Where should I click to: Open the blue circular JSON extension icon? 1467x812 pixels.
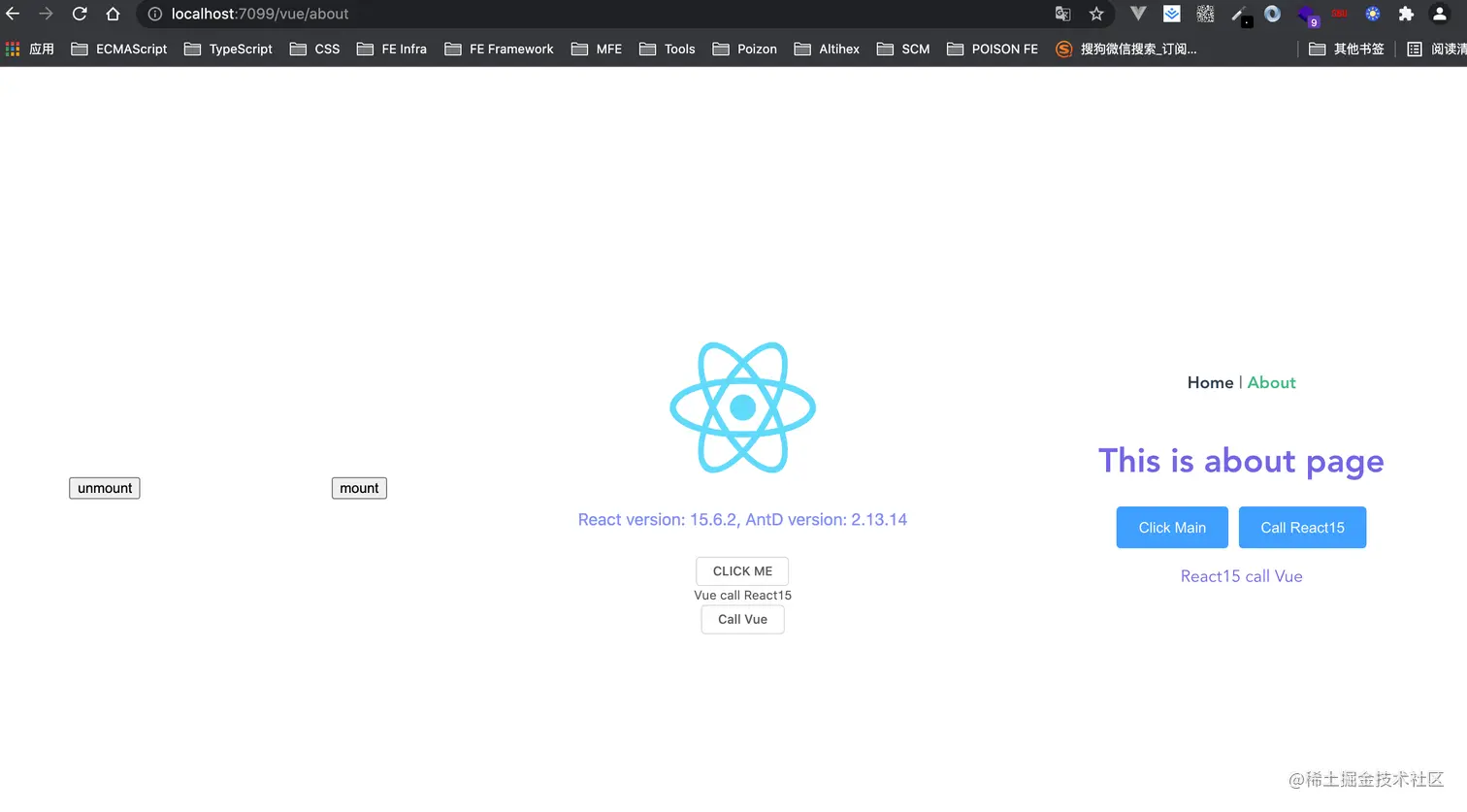click(1272, 14)
